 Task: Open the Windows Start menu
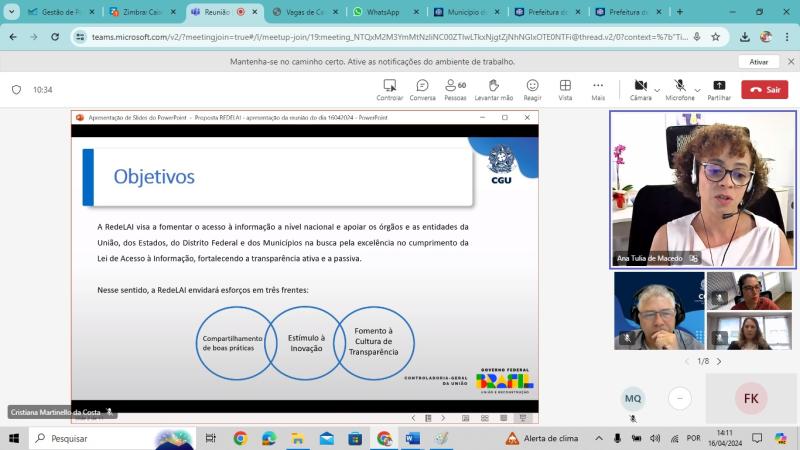14,438
